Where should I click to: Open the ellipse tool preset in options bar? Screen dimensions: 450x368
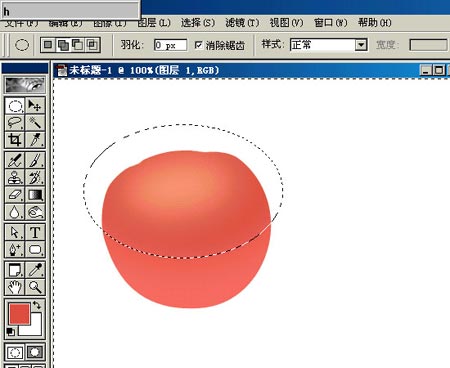(x=22, y=45)
